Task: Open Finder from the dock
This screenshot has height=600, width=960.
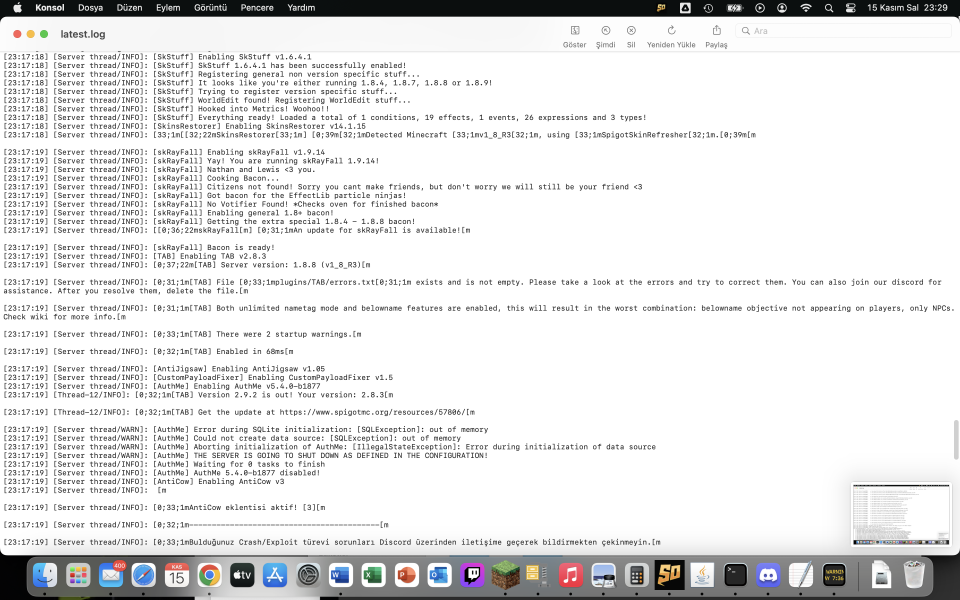Action: pyautogui.click(x=45, y=575)
